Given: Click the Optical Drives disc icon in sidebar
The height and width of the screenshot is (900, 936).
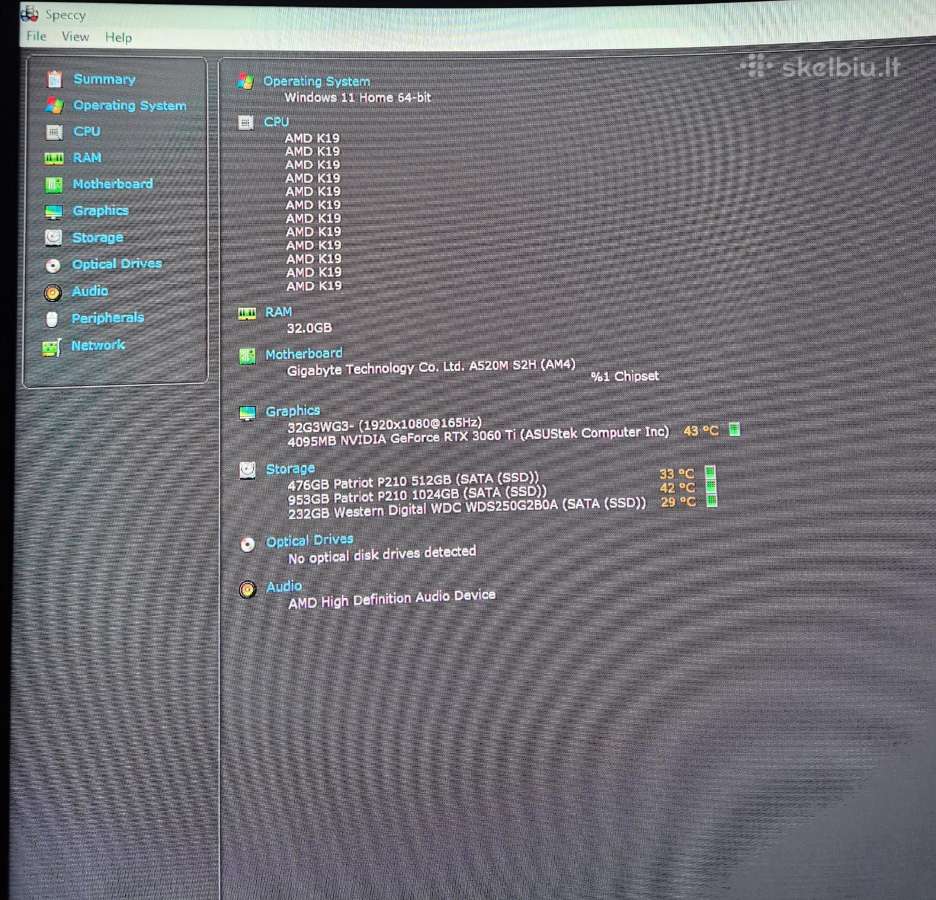Looking at the screenshot, I should 53,265.
